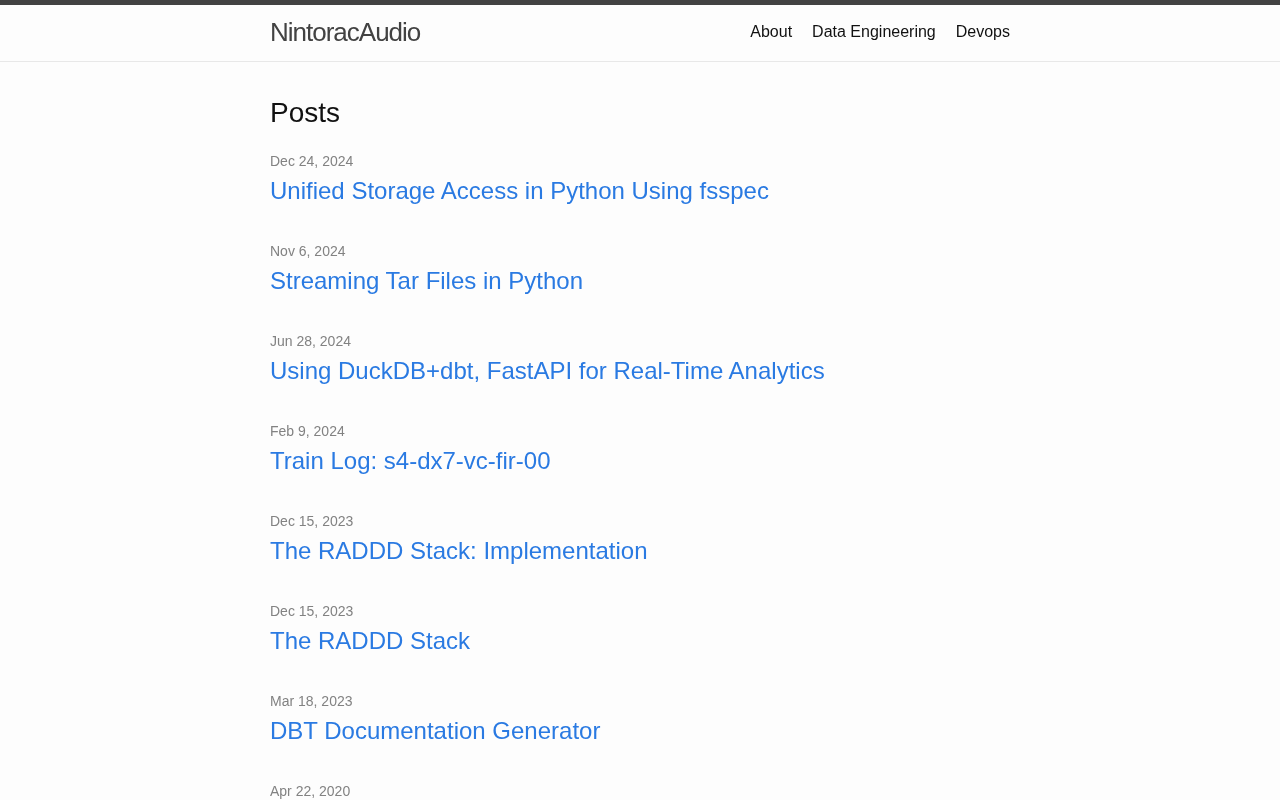Select Devops in the top navigation

[x=982, y=32]
